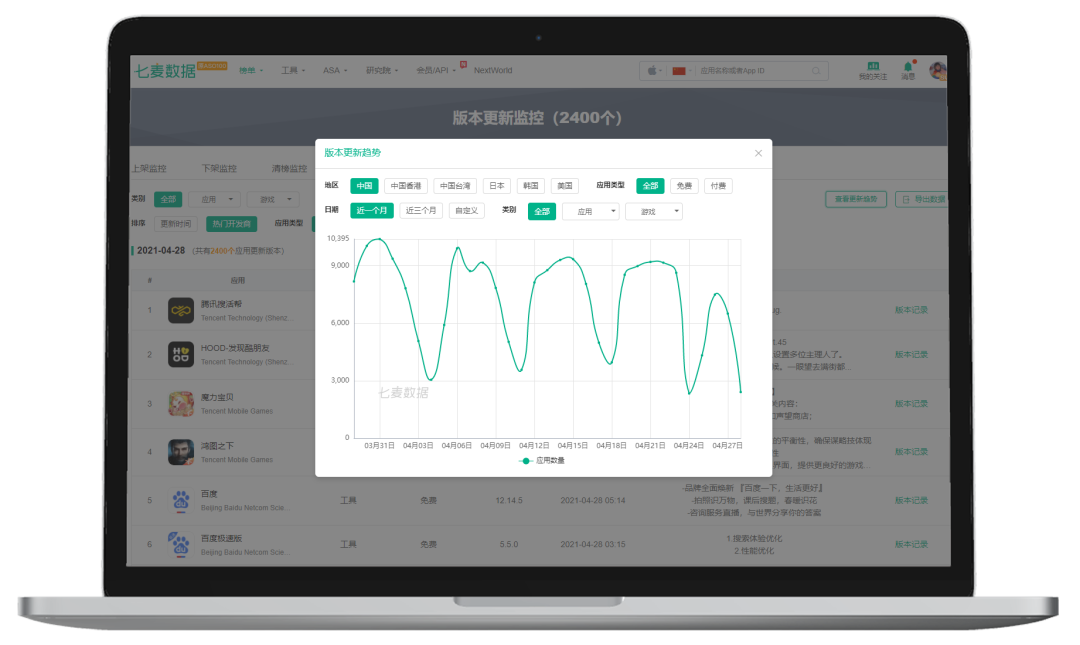Open 版本记录 link for 百度
Image resolution: width=1080 pixels, height=645 pixels.
[x=911, y=501]
